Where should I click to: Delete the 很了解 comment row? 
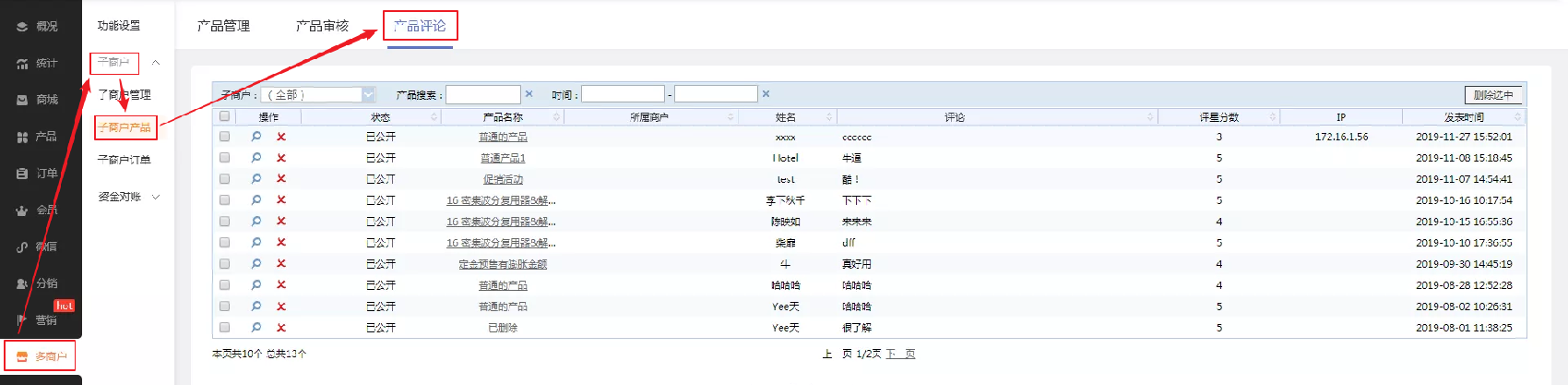click(281, 328)
